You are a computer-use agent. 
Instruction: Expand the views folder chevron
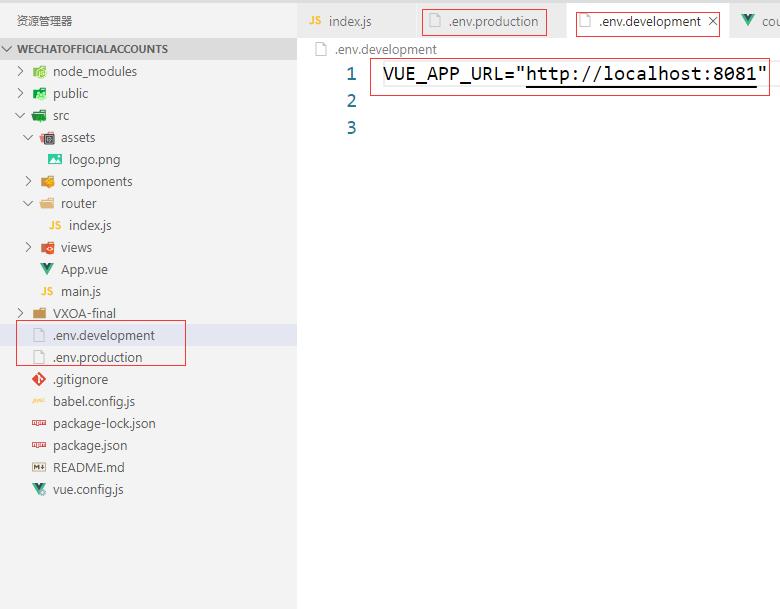tap(29, 248)
